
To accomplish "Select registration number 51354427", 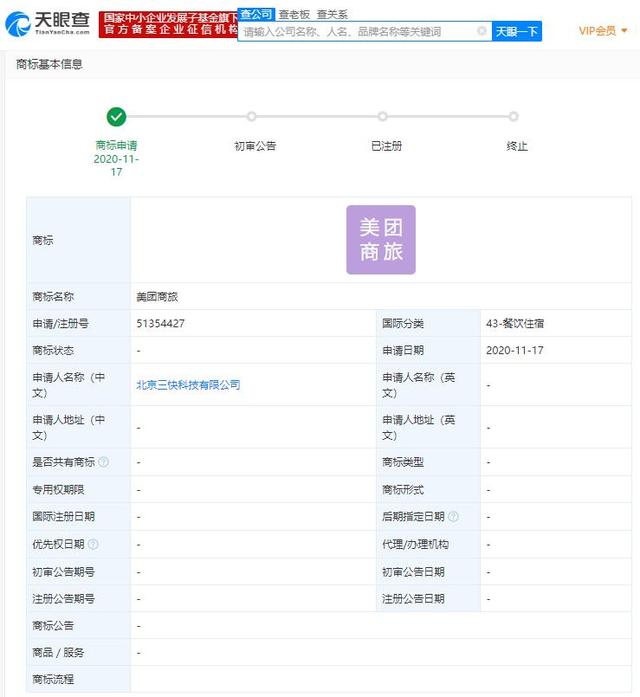I will point(160,324).
